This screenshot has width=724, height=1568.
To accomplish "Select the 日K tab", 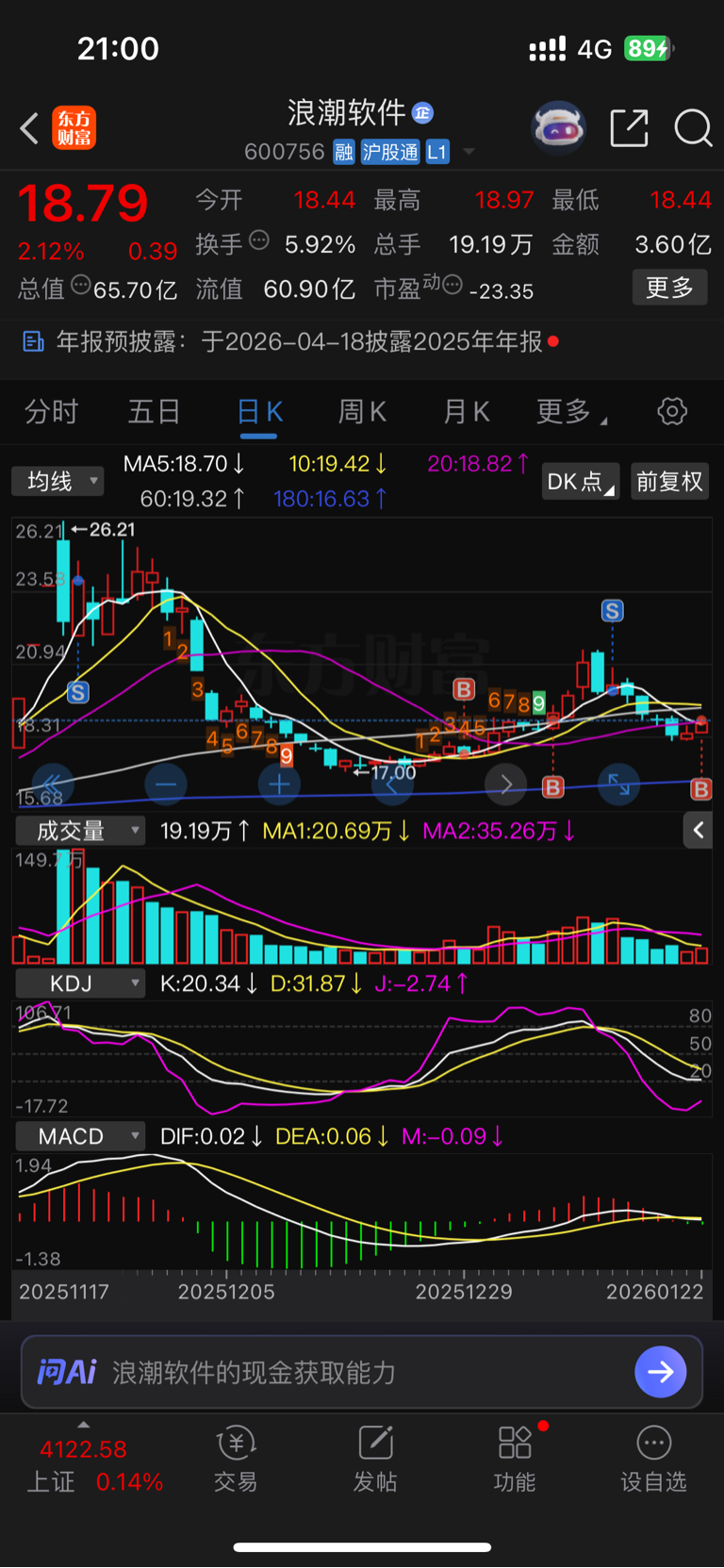I will (x=259, y=412).
